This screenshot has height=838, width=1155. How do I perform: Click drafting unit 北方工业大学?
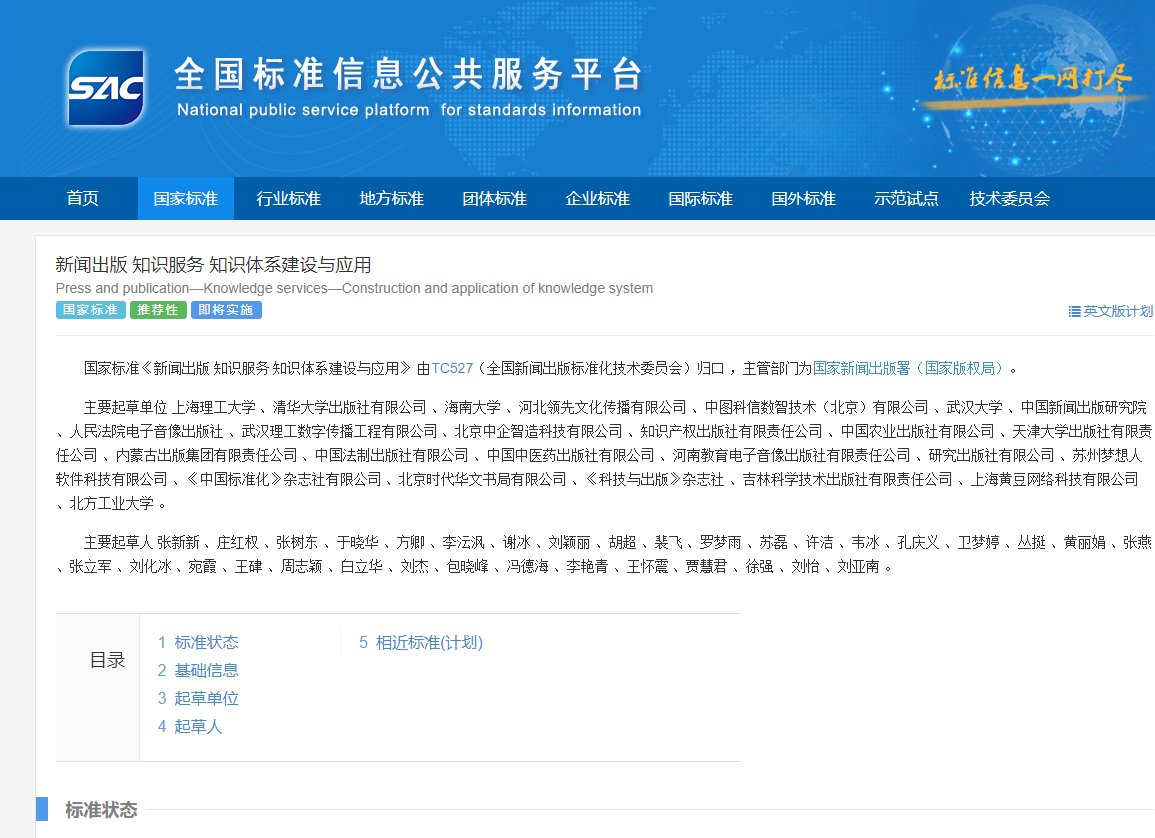pyautogui.click(x=111, y=504)
